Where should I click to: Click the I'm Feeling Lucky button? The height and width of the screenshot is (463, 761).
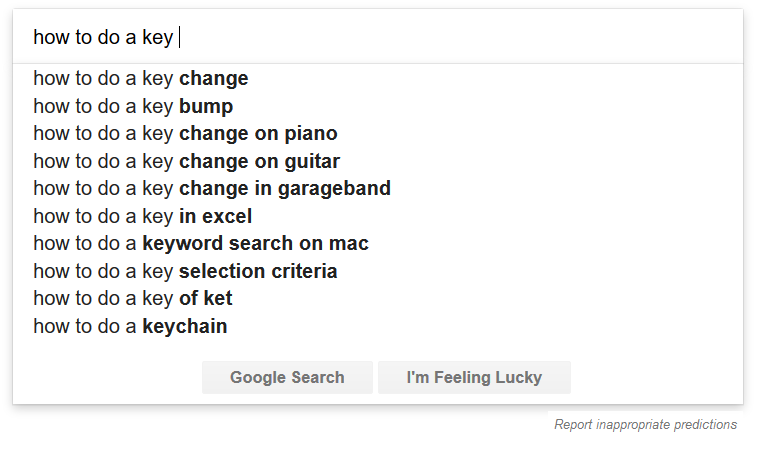(x=474, y=378)
